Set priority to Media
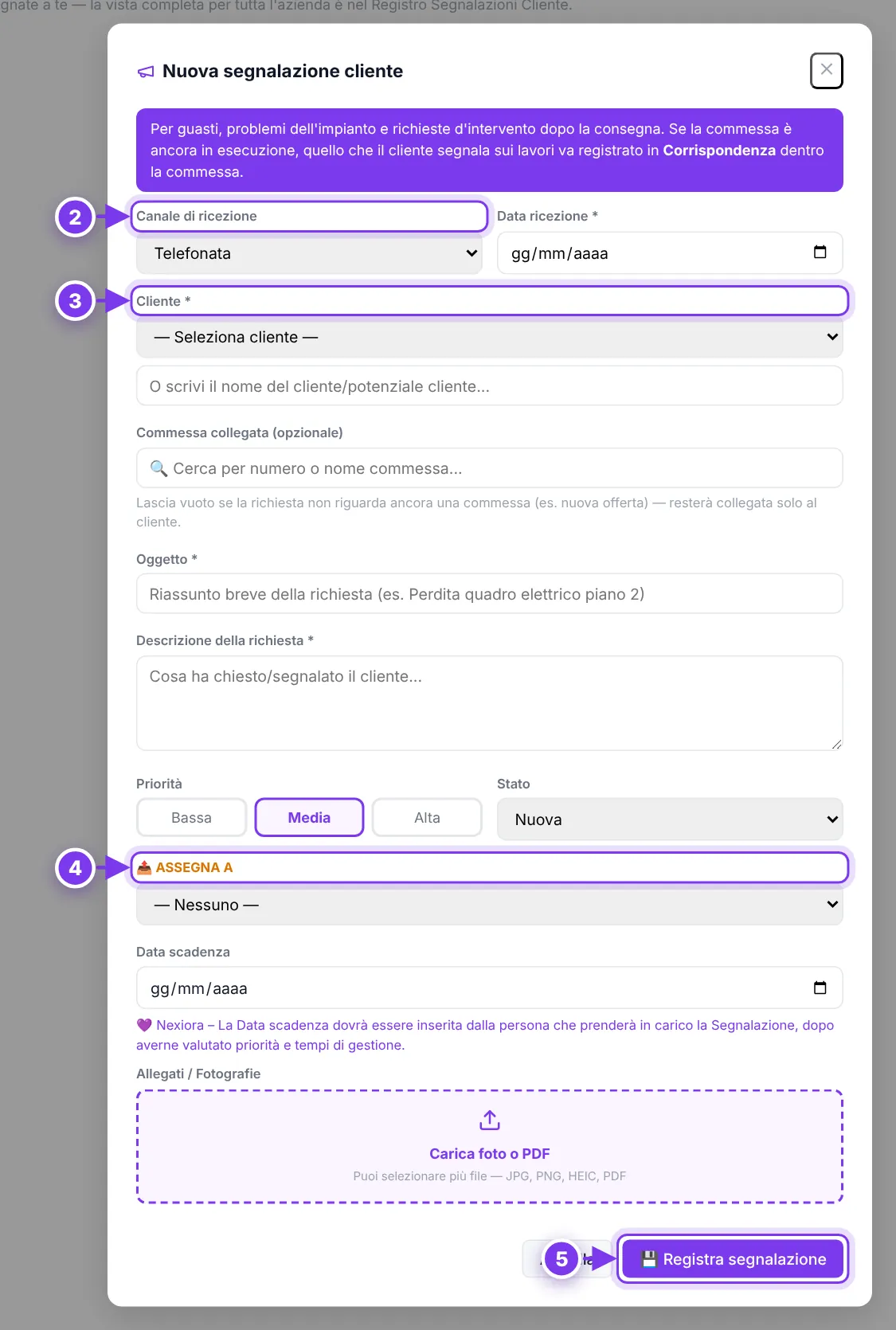The height and width of the screenshot is (1330, 896). (309, 818)
